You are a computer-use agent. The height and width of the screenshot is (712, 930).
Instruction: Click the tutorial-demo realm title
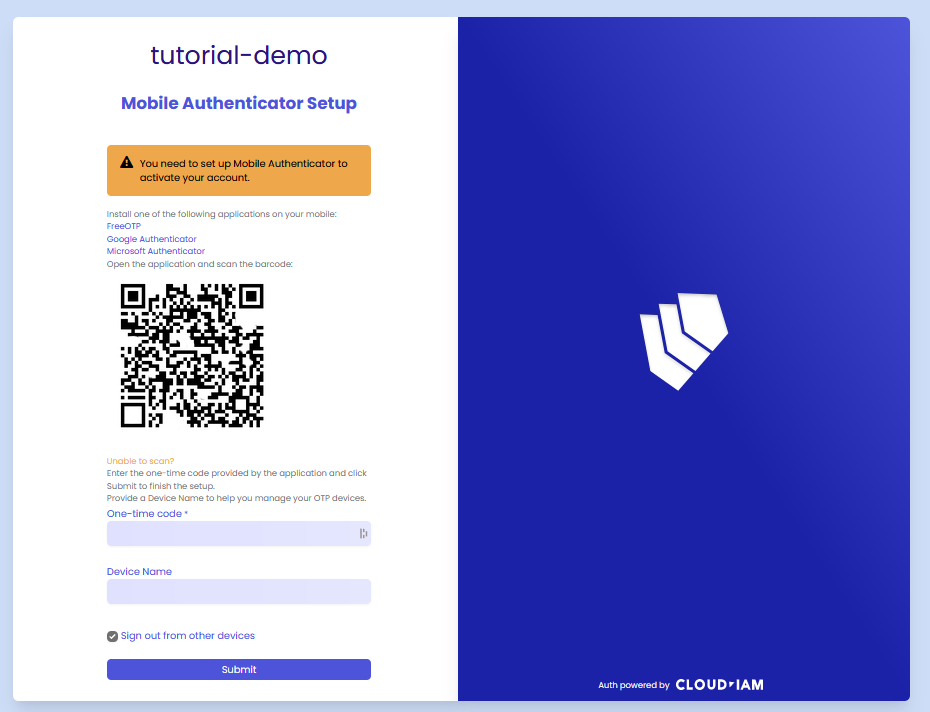(238, 55)
